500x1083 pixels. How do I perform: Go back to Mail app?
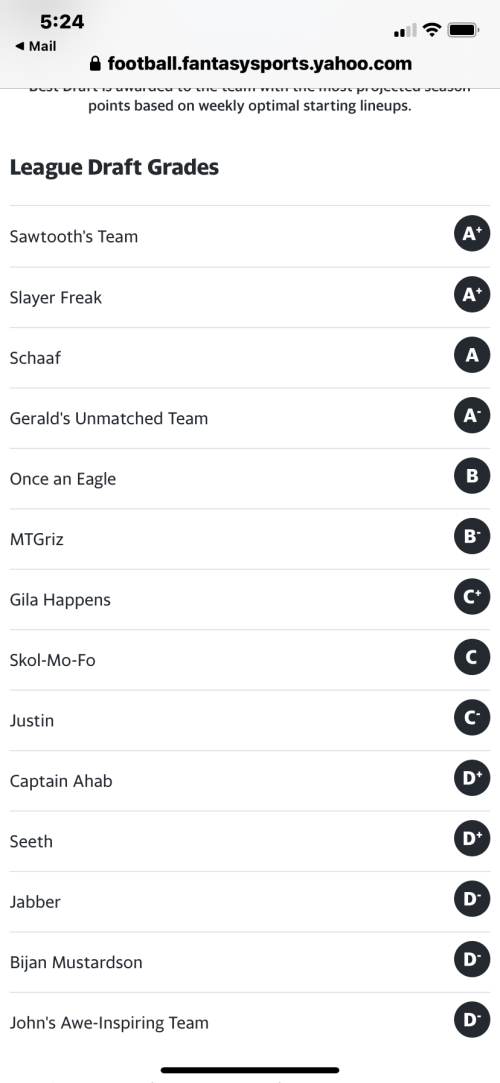[x=36, y=46]
